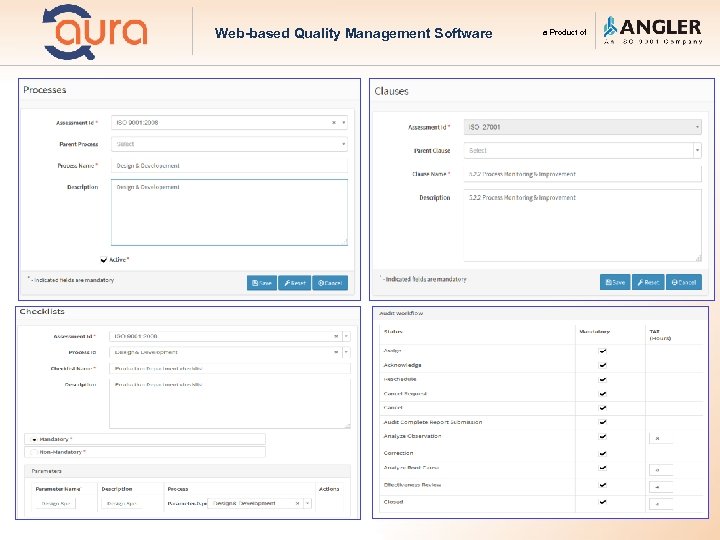
Task: Click the Description textarea in Clauses
Action: click(583, 225)
